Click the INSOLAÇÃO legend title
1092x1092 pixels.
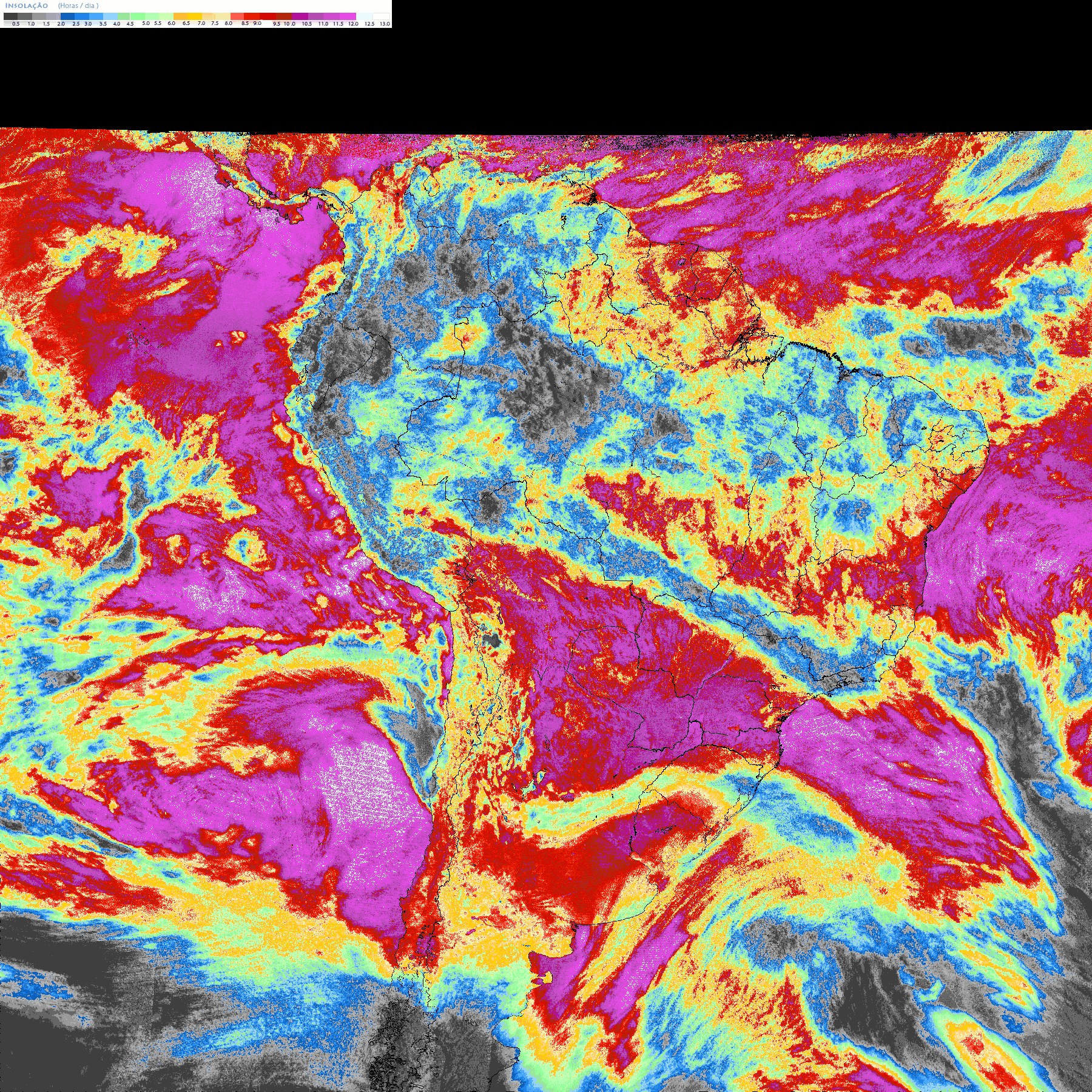(x=27, y=5)
